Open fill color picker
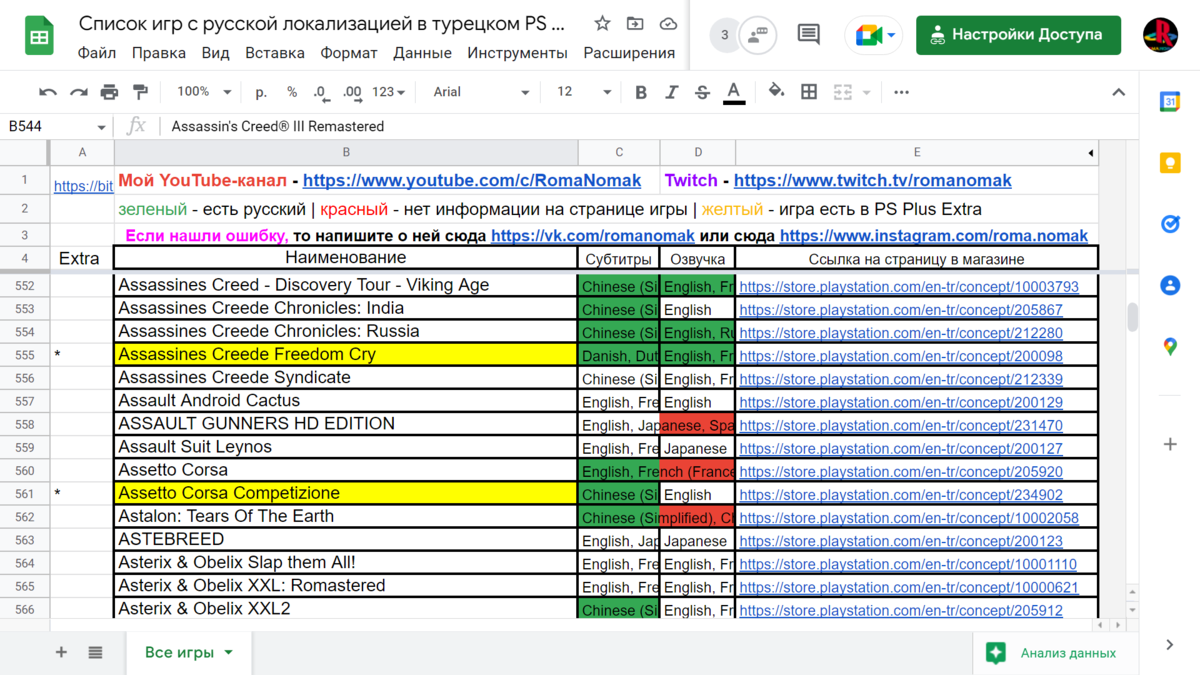 click(x=776, y=92)
